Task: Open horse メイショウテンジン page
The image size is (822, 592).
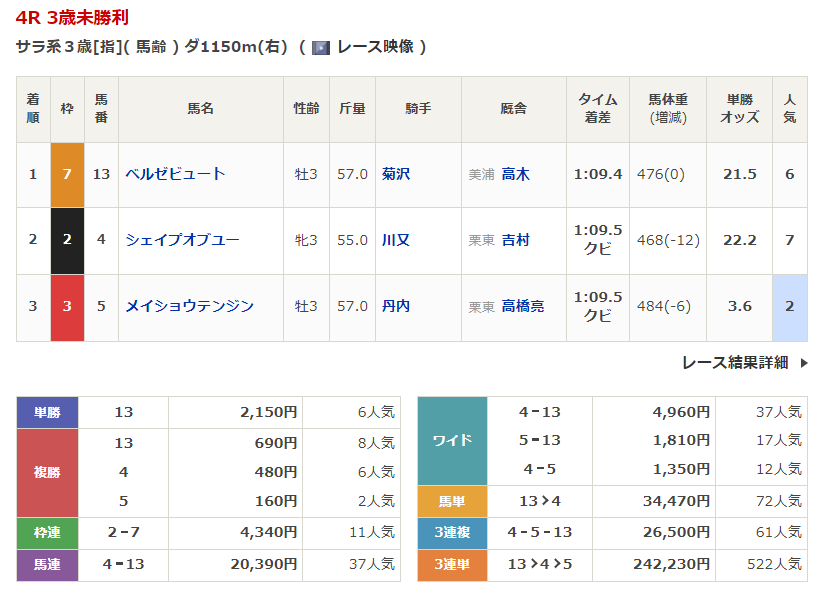Action: pos(189,306)
